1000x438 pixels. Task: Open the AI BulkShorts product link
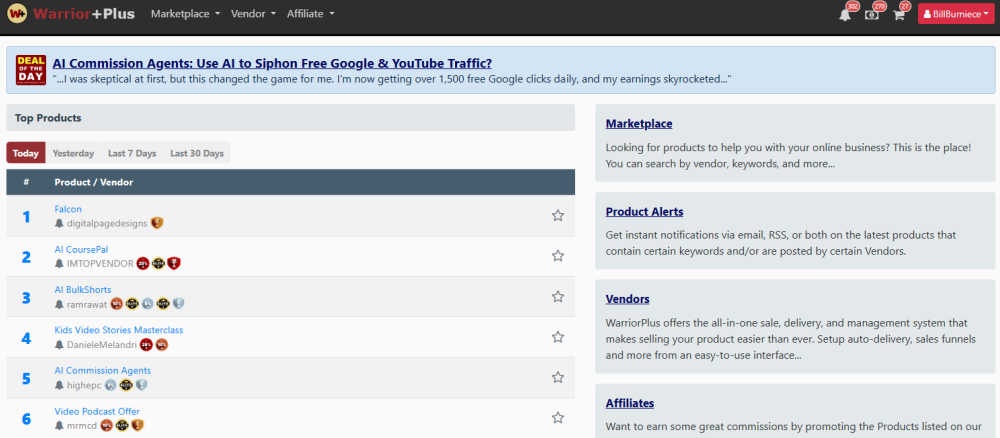pos(83,289)
